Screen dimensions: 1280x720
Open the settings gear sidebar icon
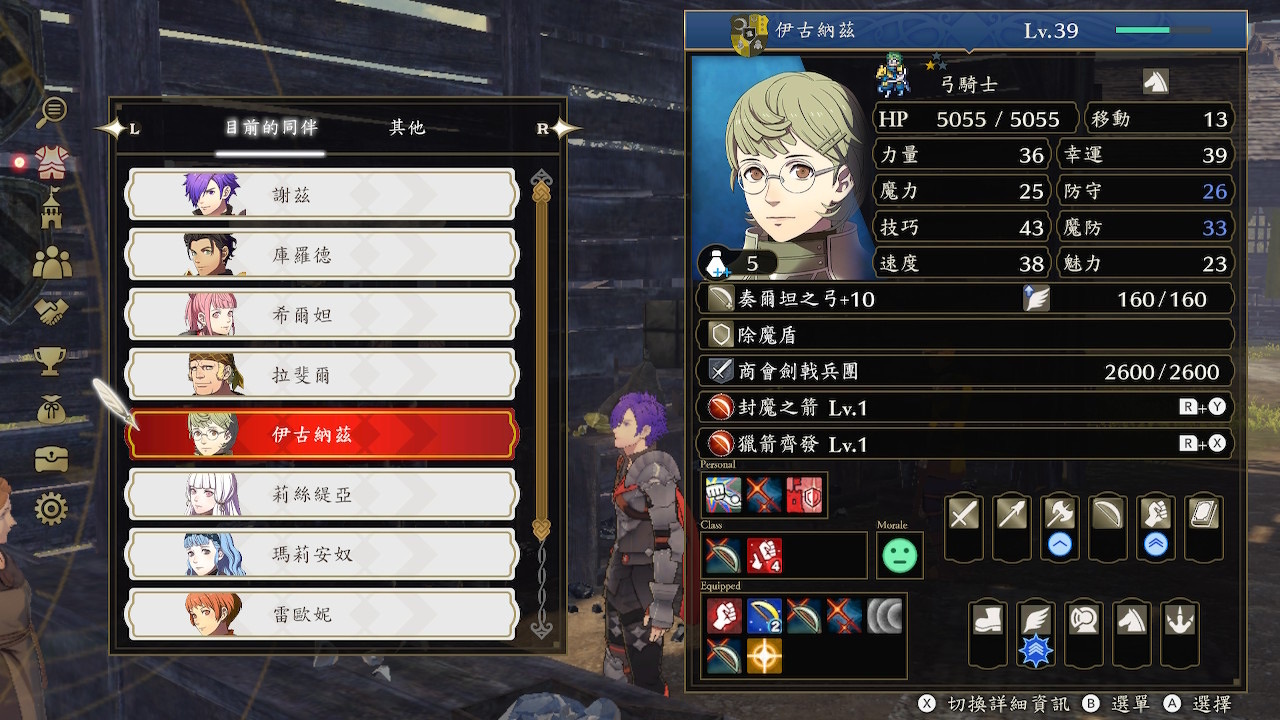tap(51, 509)
